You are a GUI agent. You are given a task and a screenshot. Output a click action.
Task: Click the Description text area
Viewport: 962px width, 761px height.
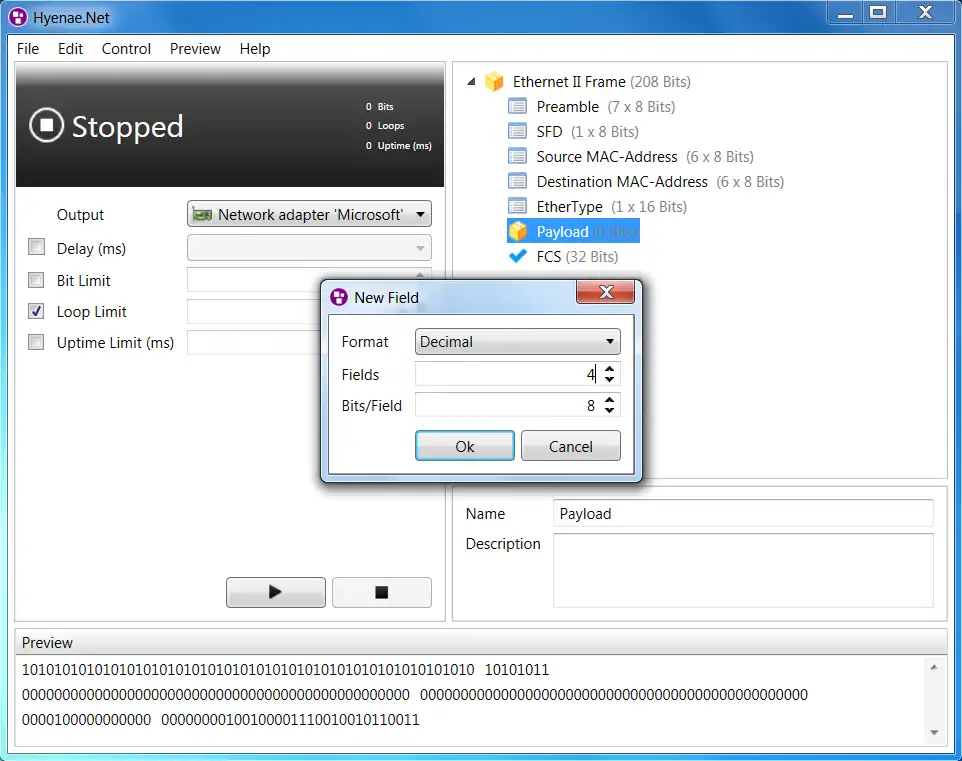[x=743, y=570]
